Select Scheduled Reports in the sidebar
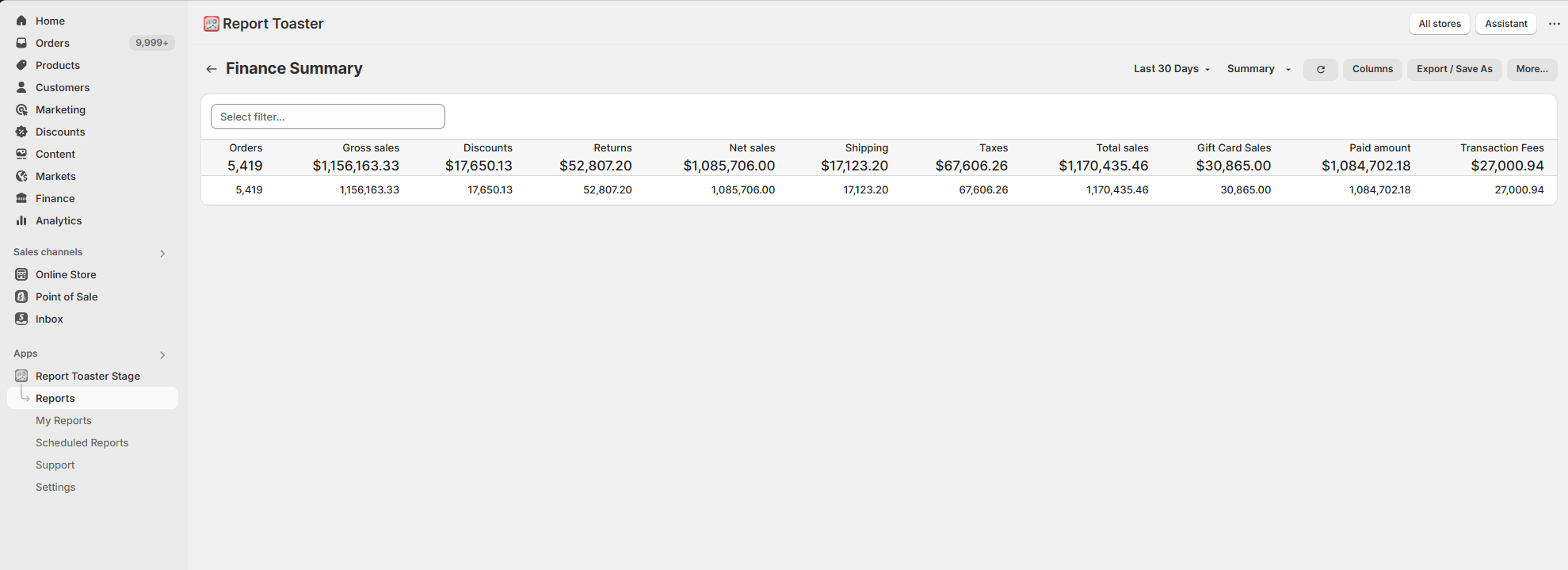 click(82, 442)
